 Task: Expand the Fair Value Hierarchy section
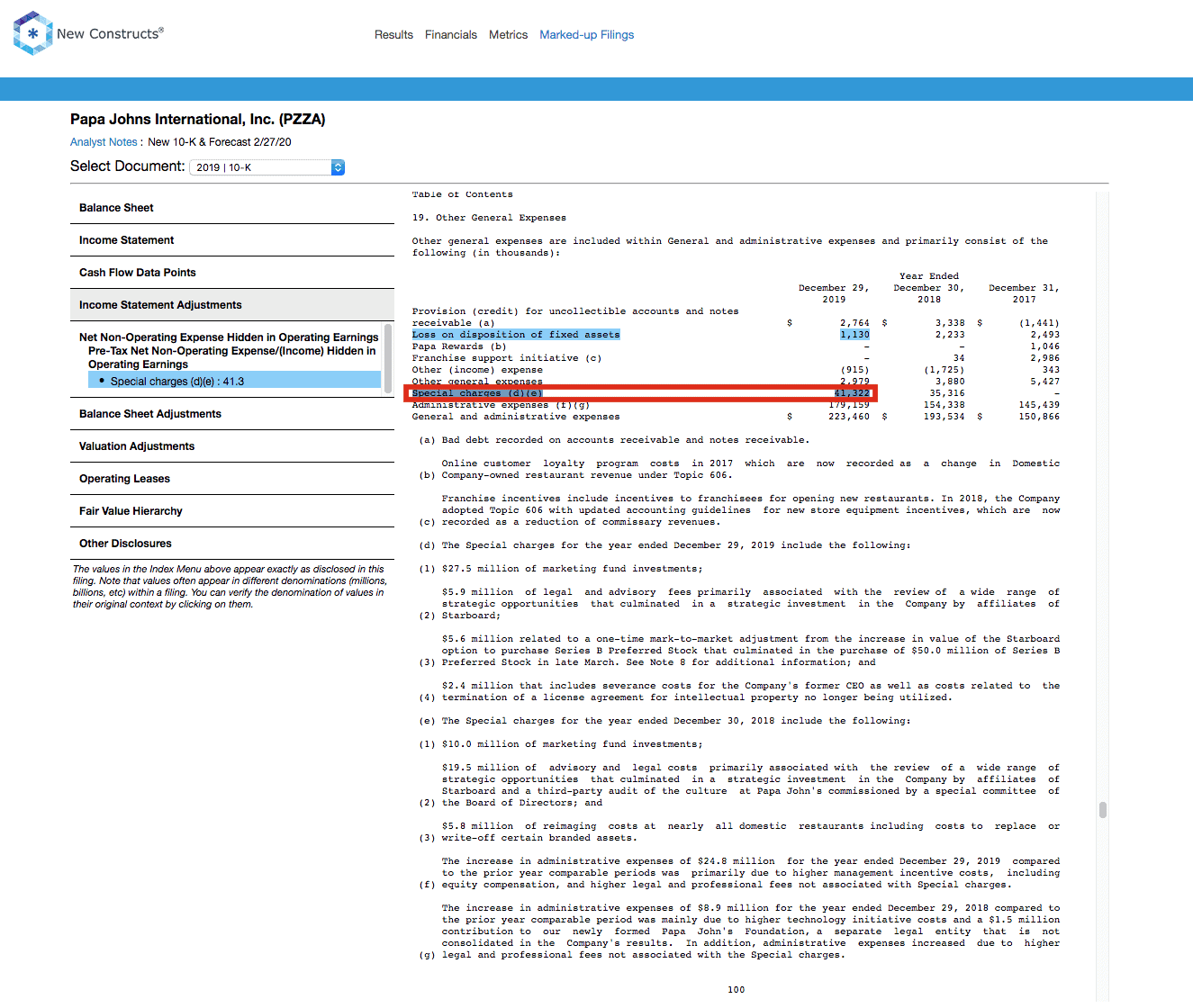pos(232,511)
